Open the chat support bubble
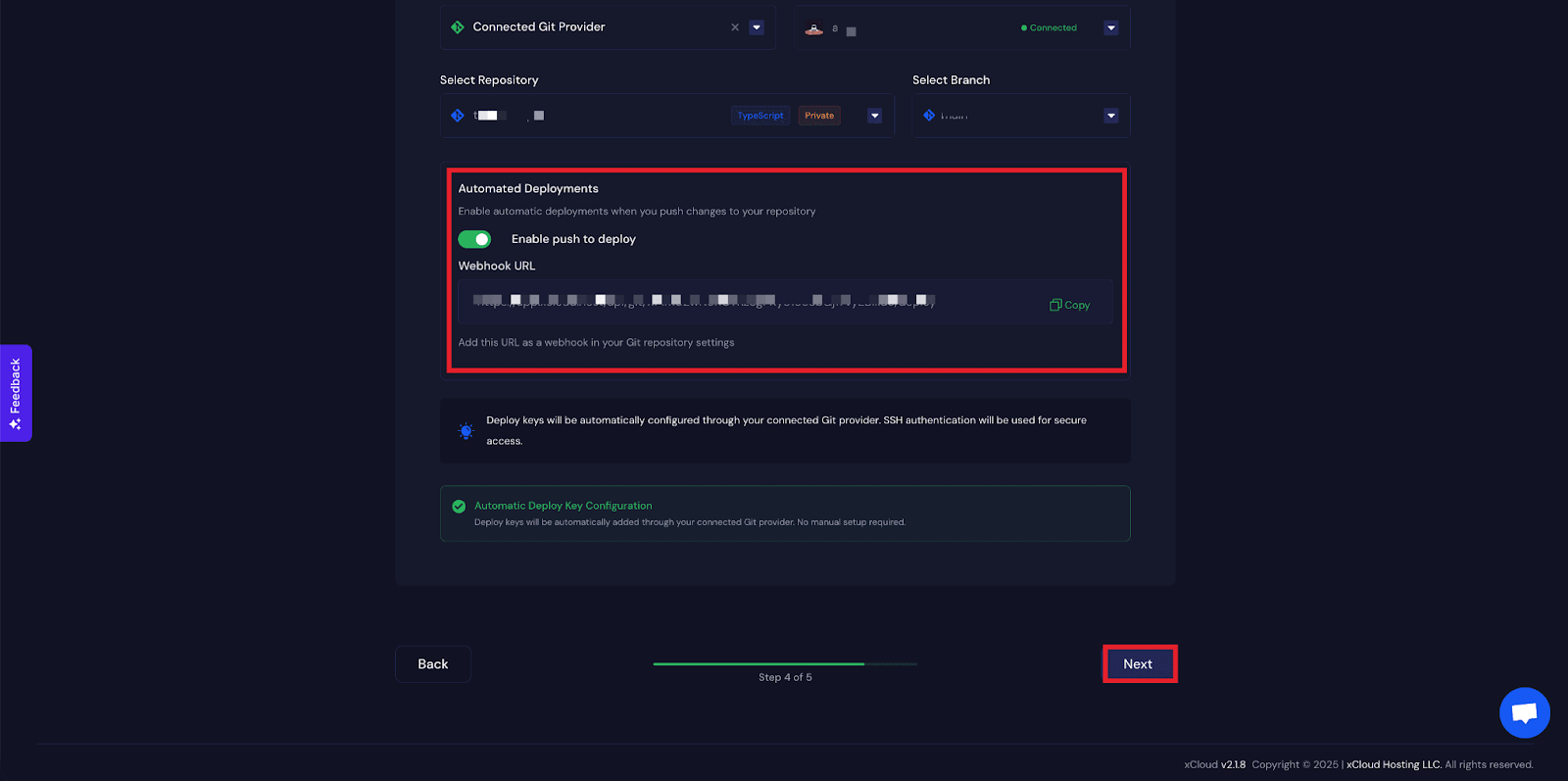 (x=1523, y=712)
